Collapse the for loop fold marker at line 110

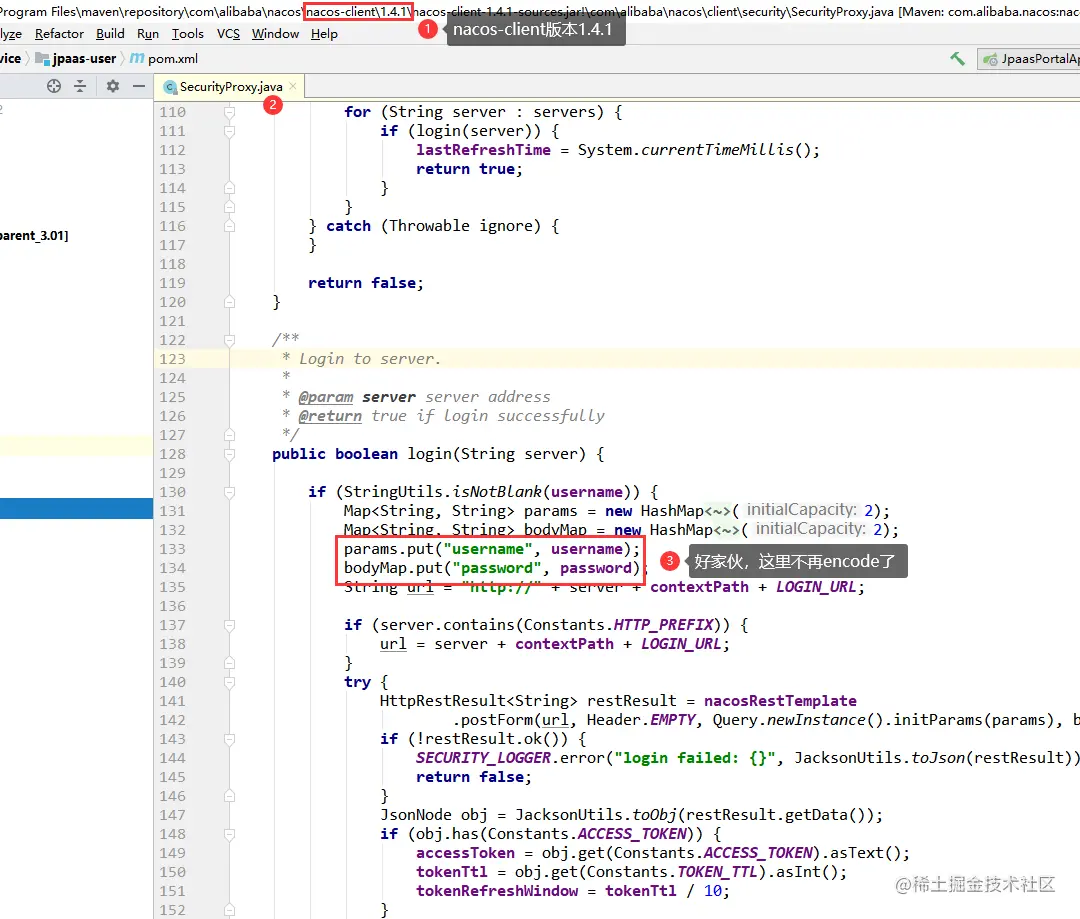coord(229,112)
